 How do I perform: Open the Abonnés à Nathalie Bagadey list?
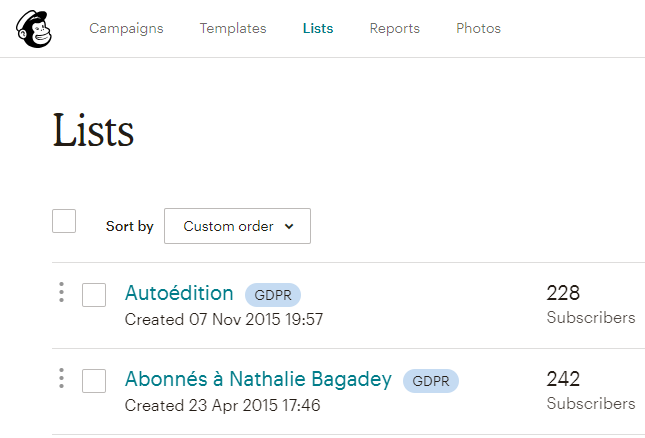pyautogui.click(x=258, y=379)
